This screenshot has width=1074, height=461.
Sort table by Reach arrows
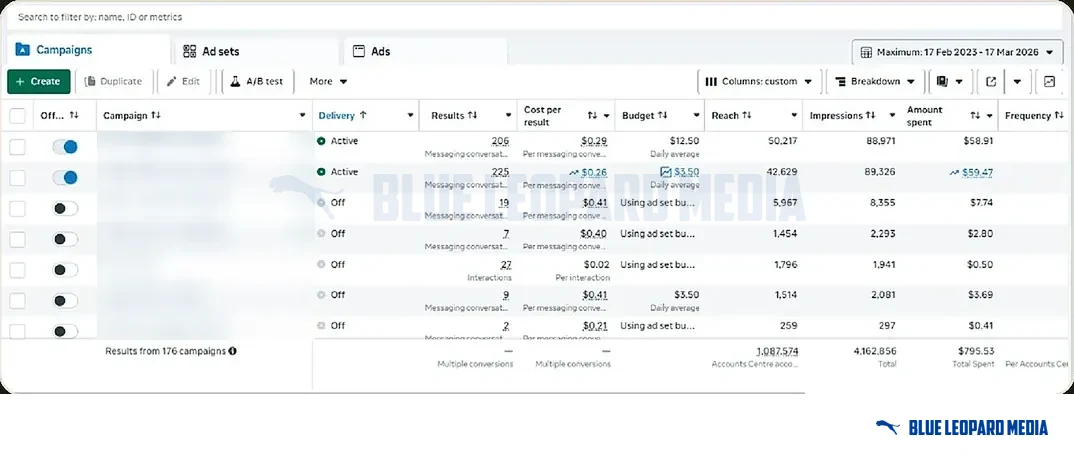point(747,116)
